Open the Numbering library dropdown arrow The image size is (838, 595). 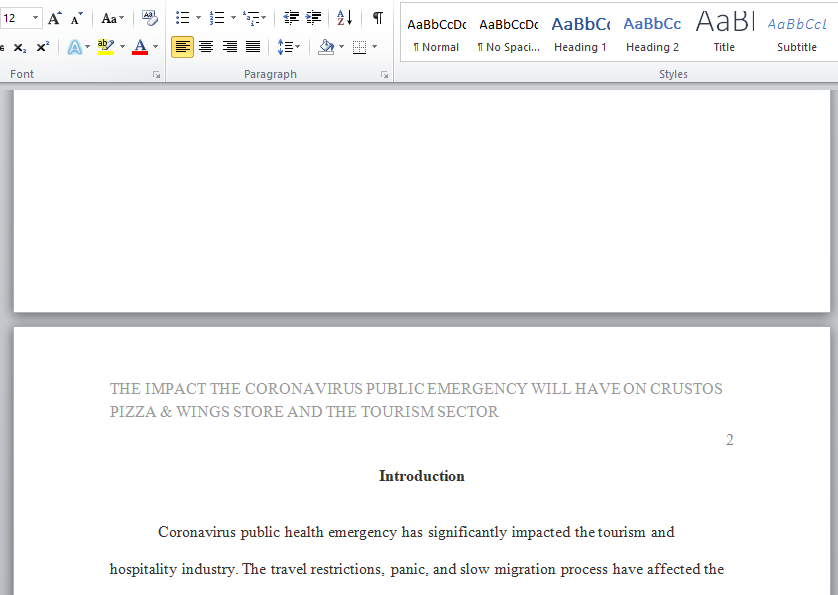(233, 18)
